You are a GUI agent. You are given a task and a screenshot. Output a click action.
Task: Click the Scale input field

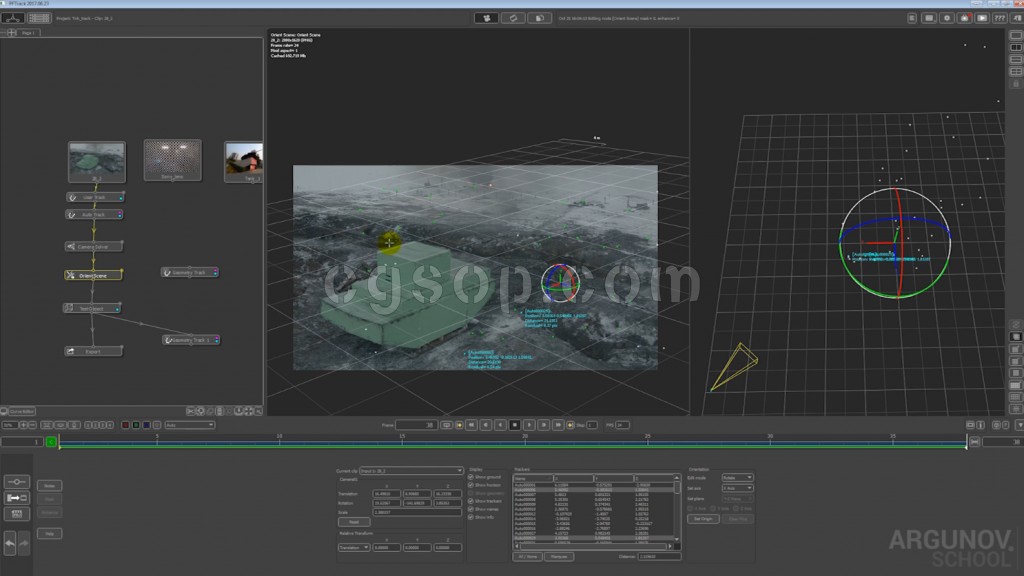click(417, 512)
